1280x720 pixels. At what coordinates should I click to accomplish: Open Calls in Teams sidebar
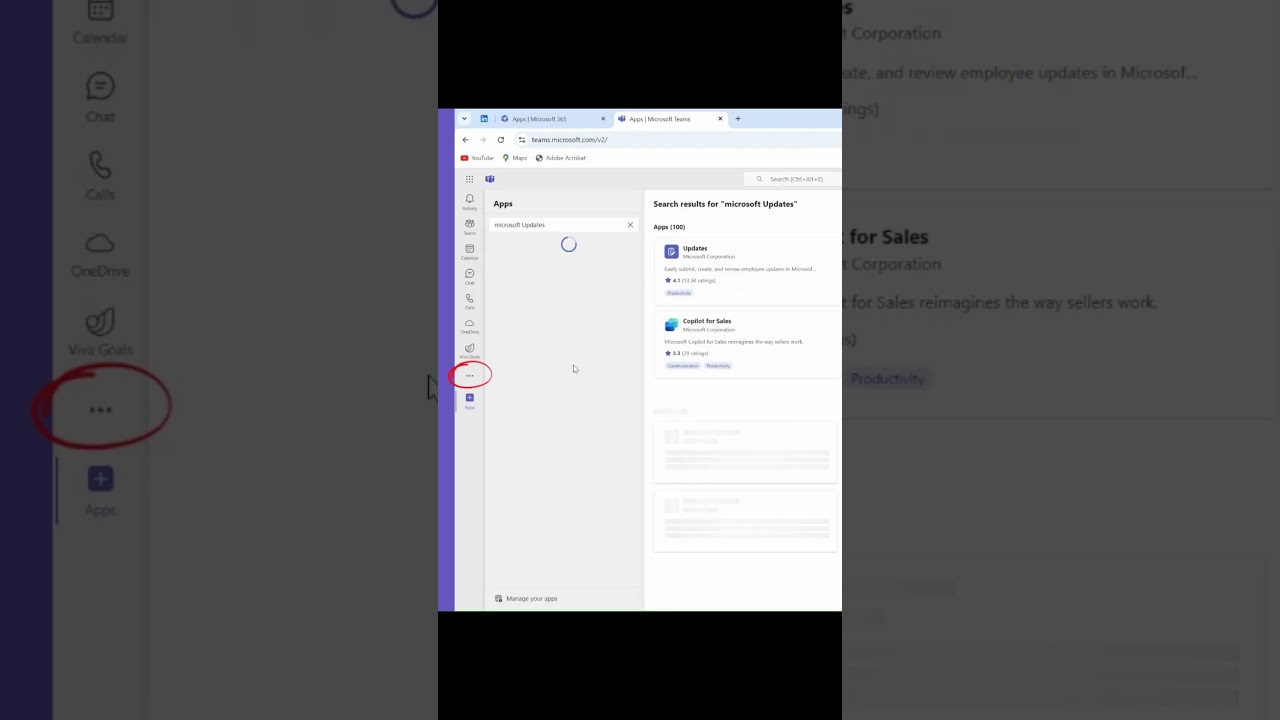pos(469,300)
